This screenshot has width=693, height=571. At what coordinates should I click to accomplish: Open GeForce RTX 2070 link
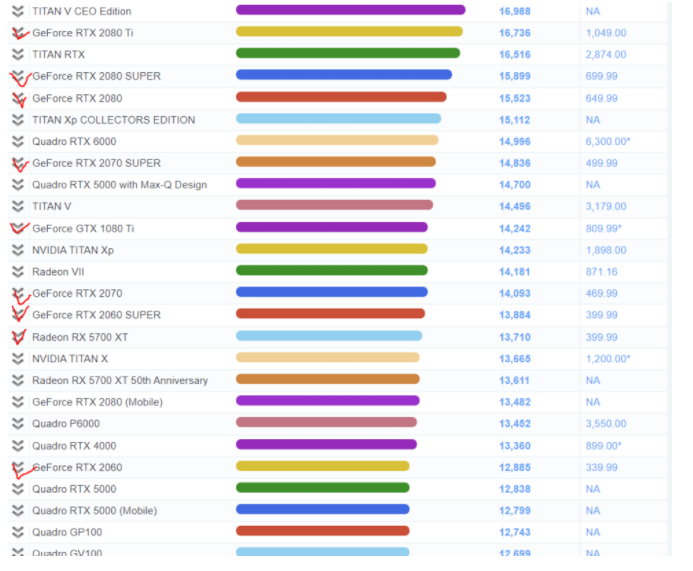pyautogui.click(x=77, y=293)
